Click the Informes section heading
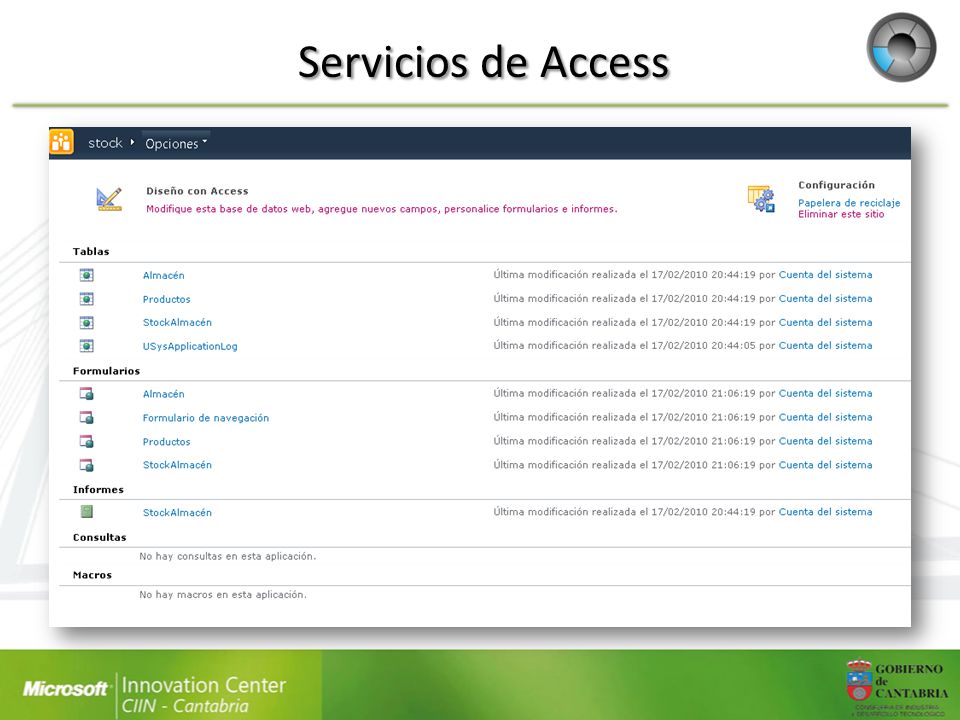The width and height of the screenshot is (960, 720). point(98,490)
